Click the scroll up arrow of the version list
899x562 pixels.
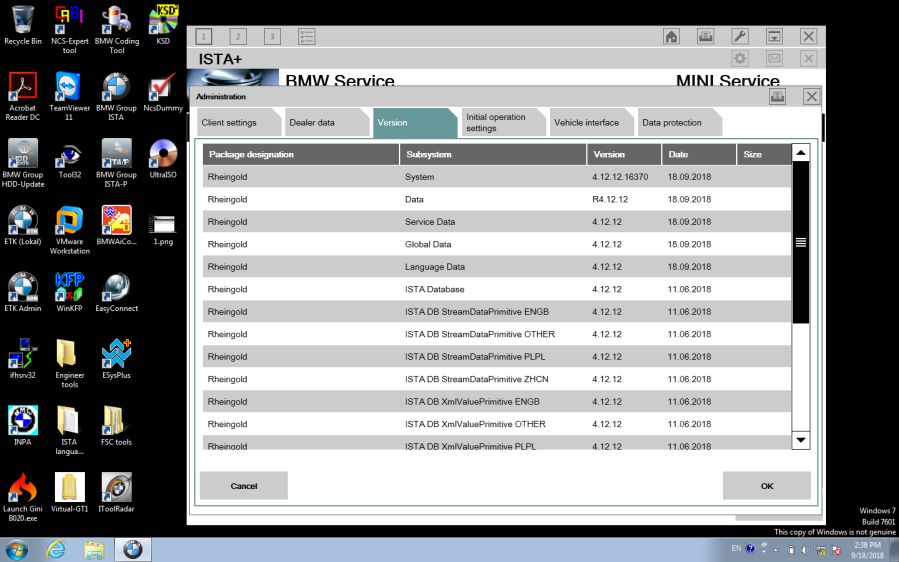(x=801, y=153)
